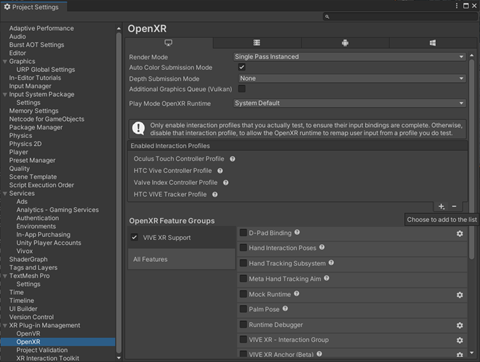This screenshot has height=362, width=480.
Task: Open Mock Runtime gear settings
Action: pyautogui.click(x=460, y=295)
